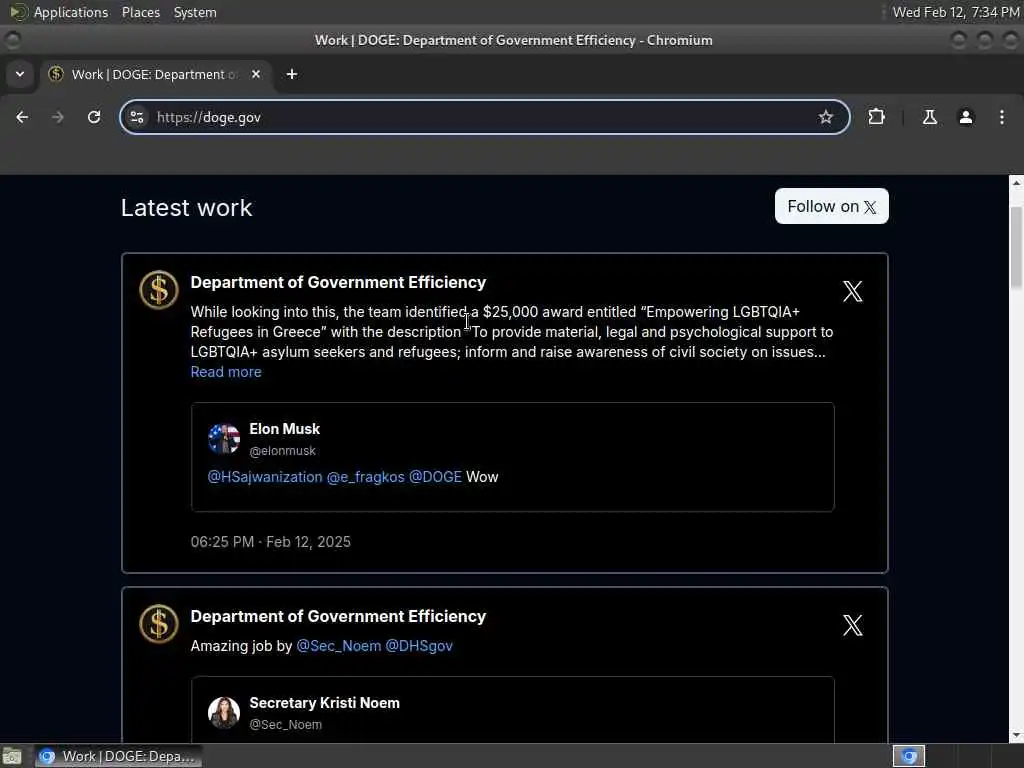
Task: Open the Extensions puzzle icon
Action: (876, 117)
